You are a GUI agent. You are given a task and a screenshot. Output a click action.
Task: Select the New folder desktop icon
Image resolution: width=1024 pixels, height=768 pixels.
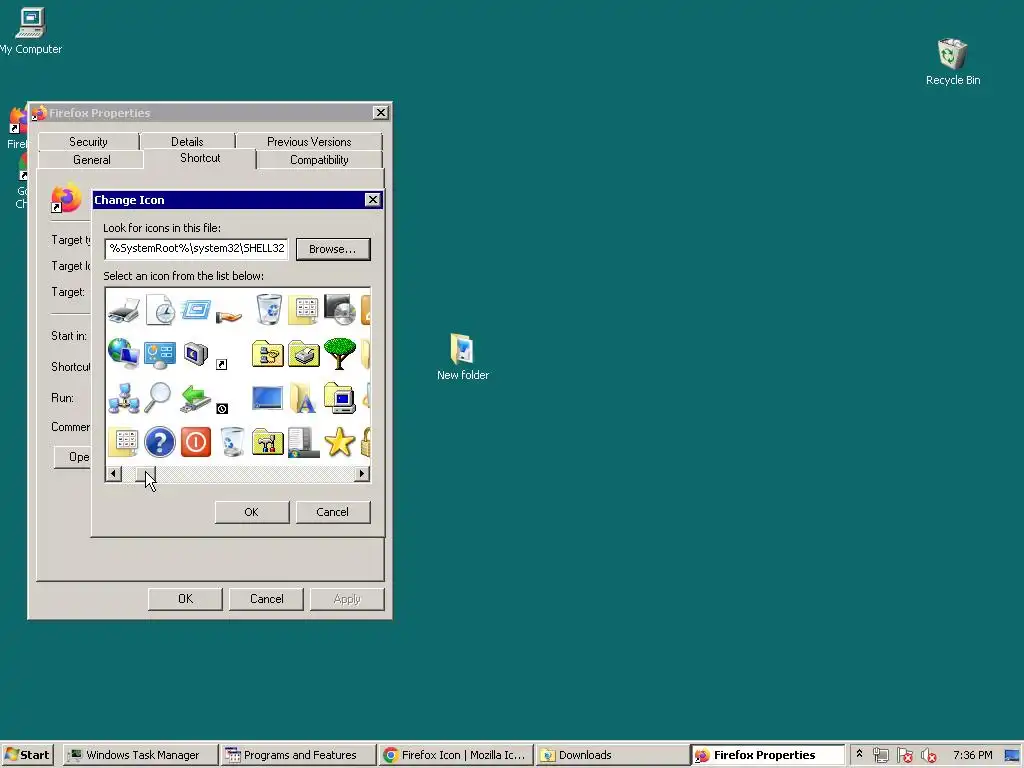coord(462,357)
